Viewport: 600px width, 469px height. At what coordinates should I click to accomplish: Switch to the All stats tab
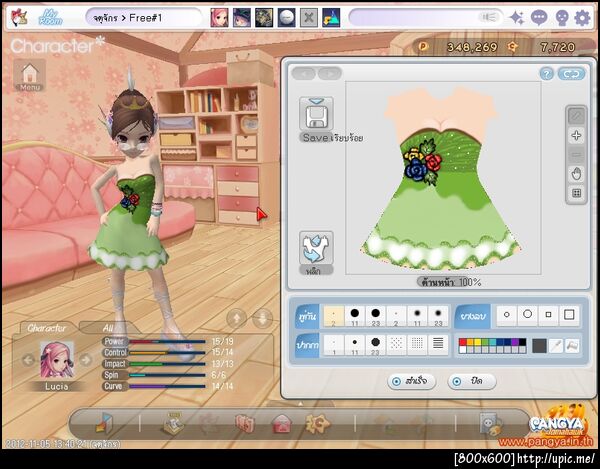tap(108, 328)
